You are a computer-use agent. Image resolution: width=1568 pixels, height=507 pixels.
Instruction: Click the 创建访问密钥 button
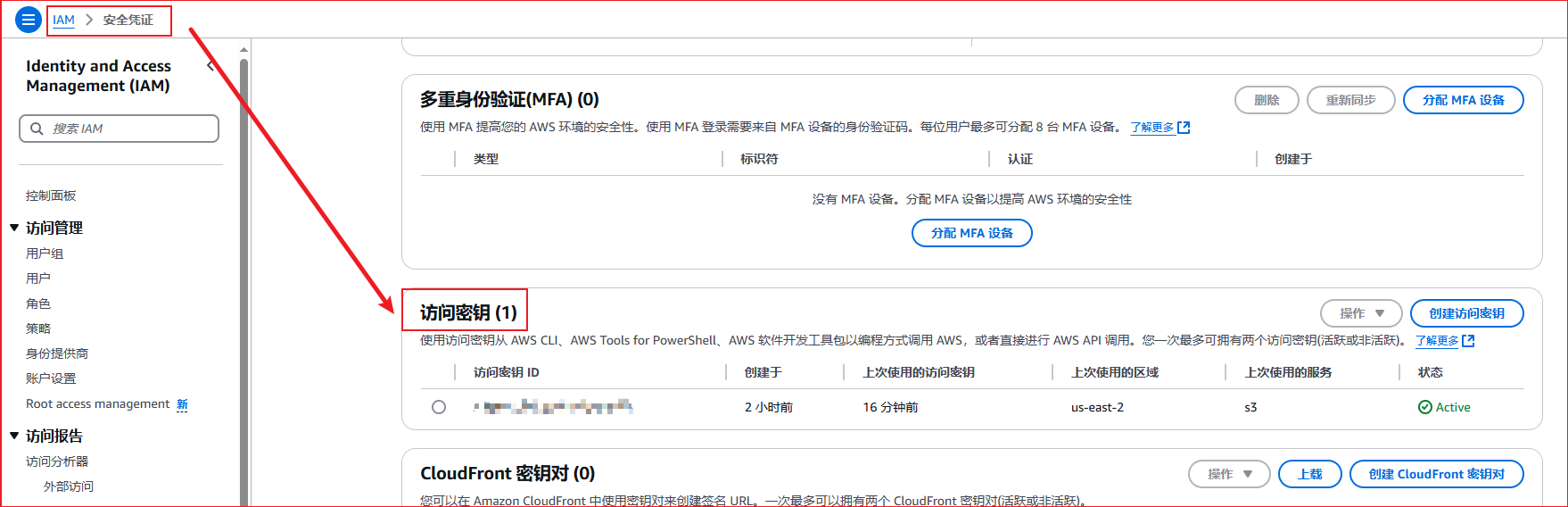(1466, 313)
